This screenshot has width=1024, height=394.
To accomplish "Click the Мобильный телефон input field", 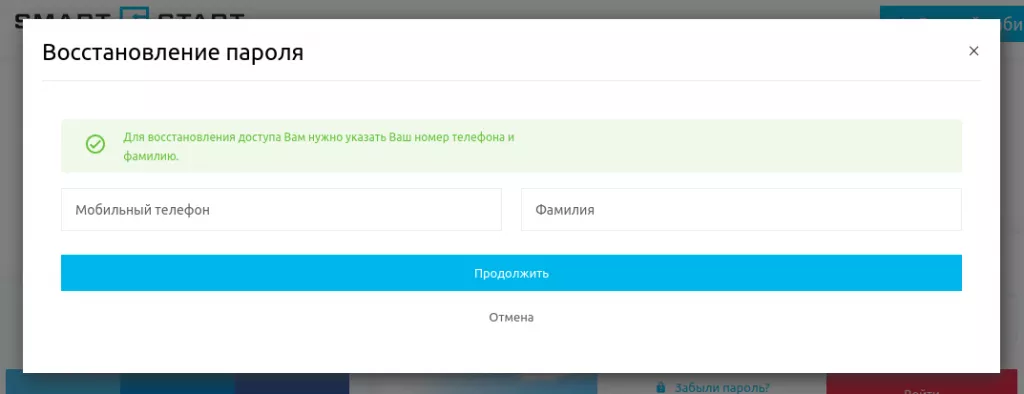I will 281,210.
